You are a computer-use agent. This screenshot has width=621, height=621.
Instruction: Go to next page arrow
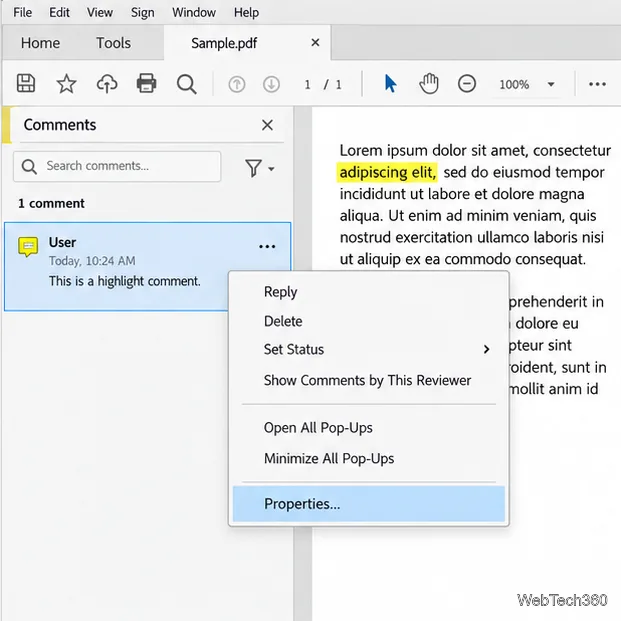tap(271, 84)
